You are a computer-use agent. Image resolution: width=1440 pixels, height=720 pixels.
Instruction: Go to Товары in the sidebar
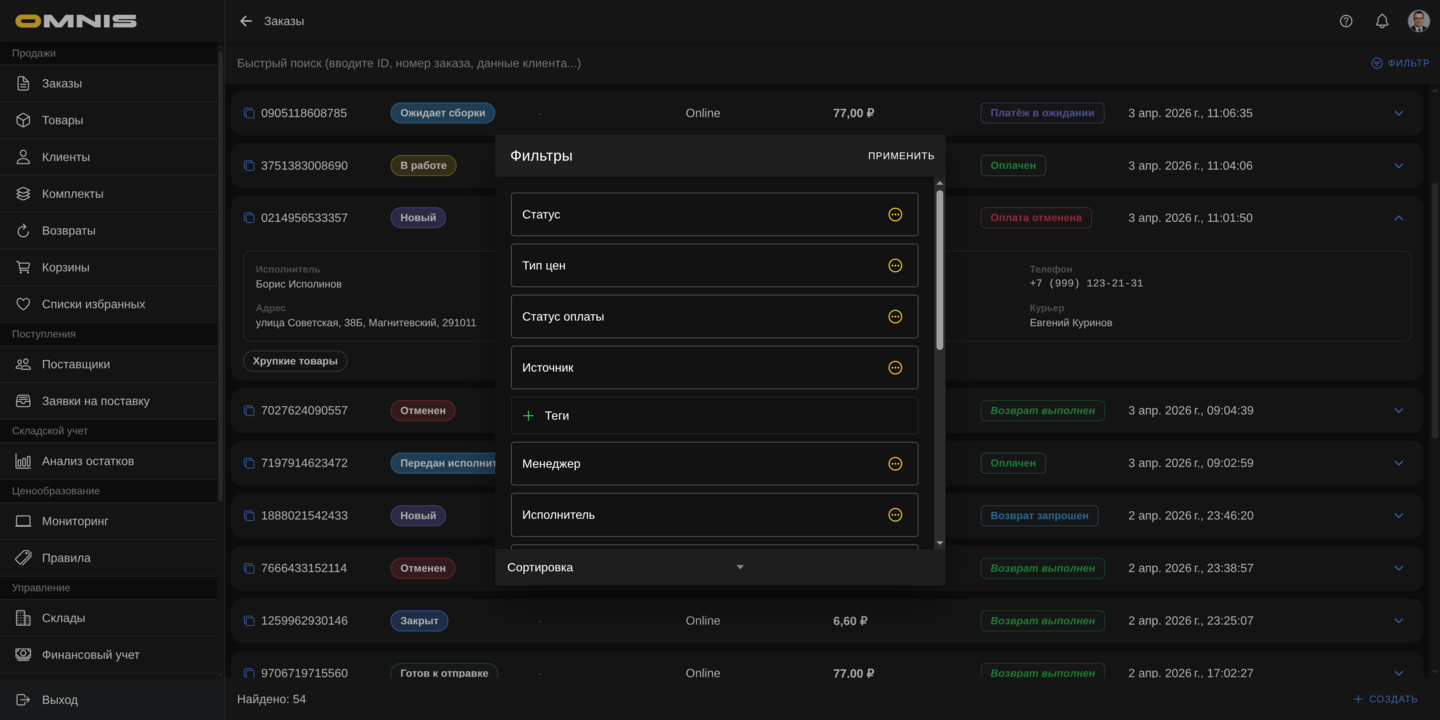click(62, 120)
